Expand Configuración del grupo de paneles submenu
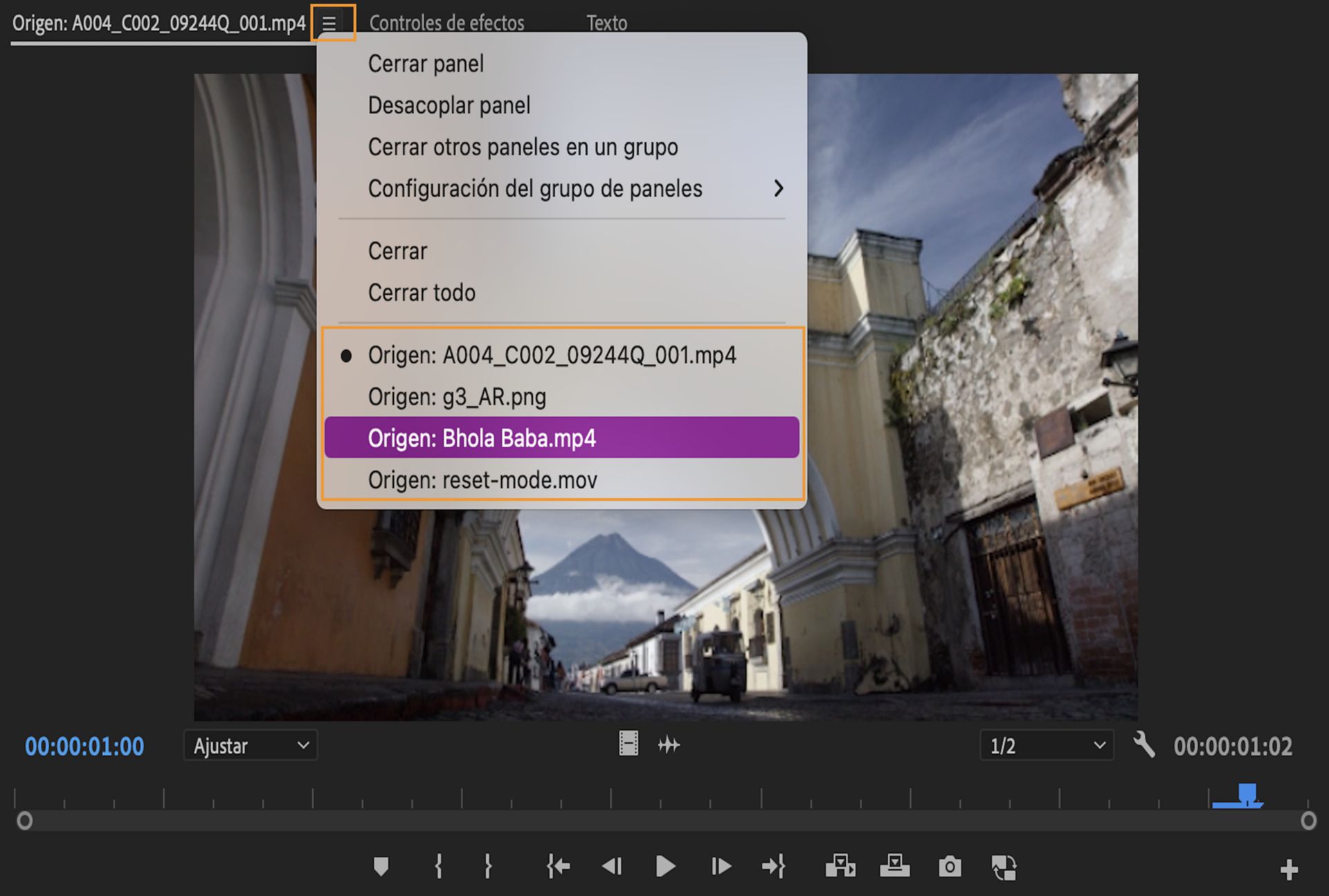The image size is (1329, 896). [535, 189]
